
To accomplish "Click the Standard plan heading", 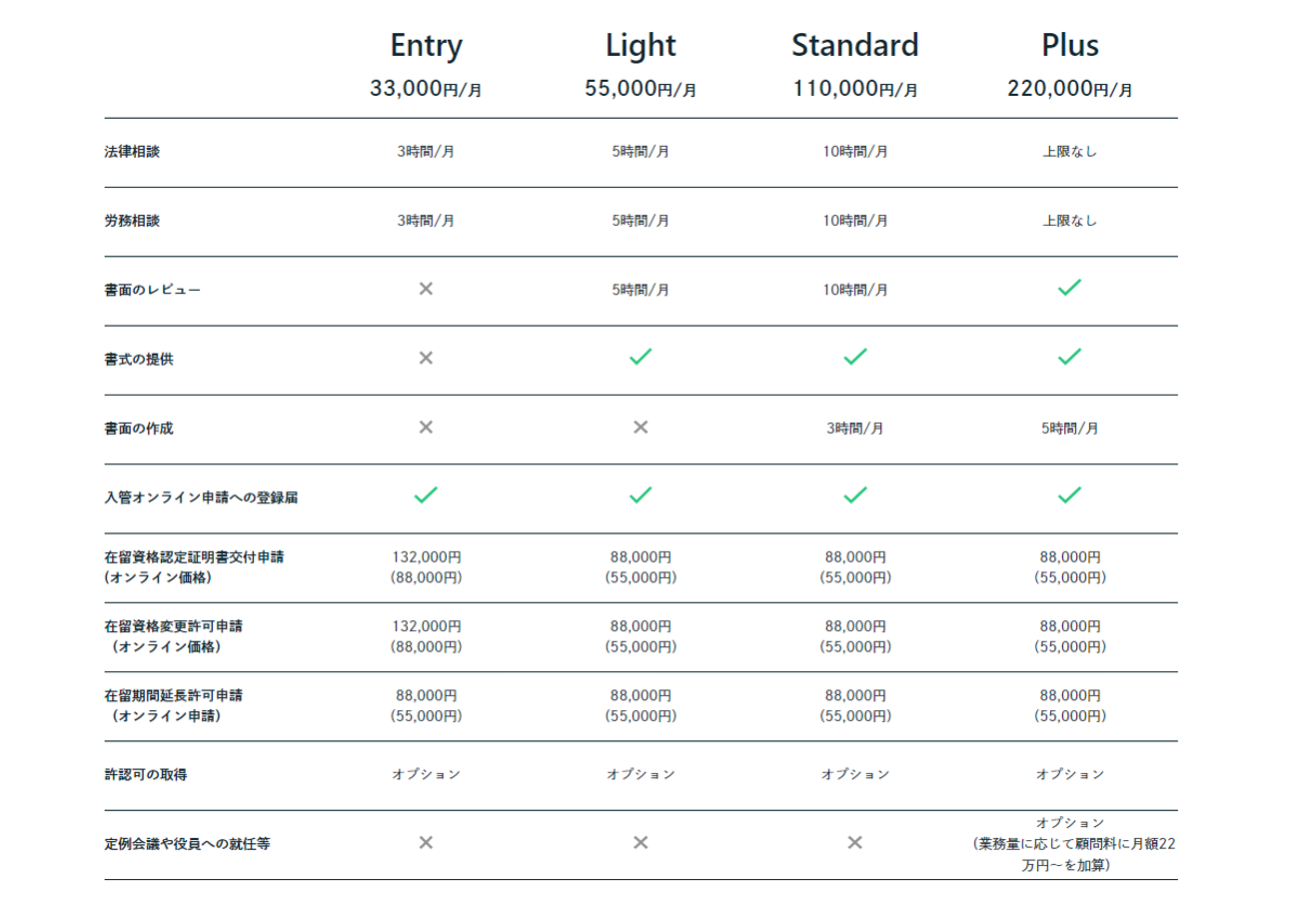I will (854, 46).
